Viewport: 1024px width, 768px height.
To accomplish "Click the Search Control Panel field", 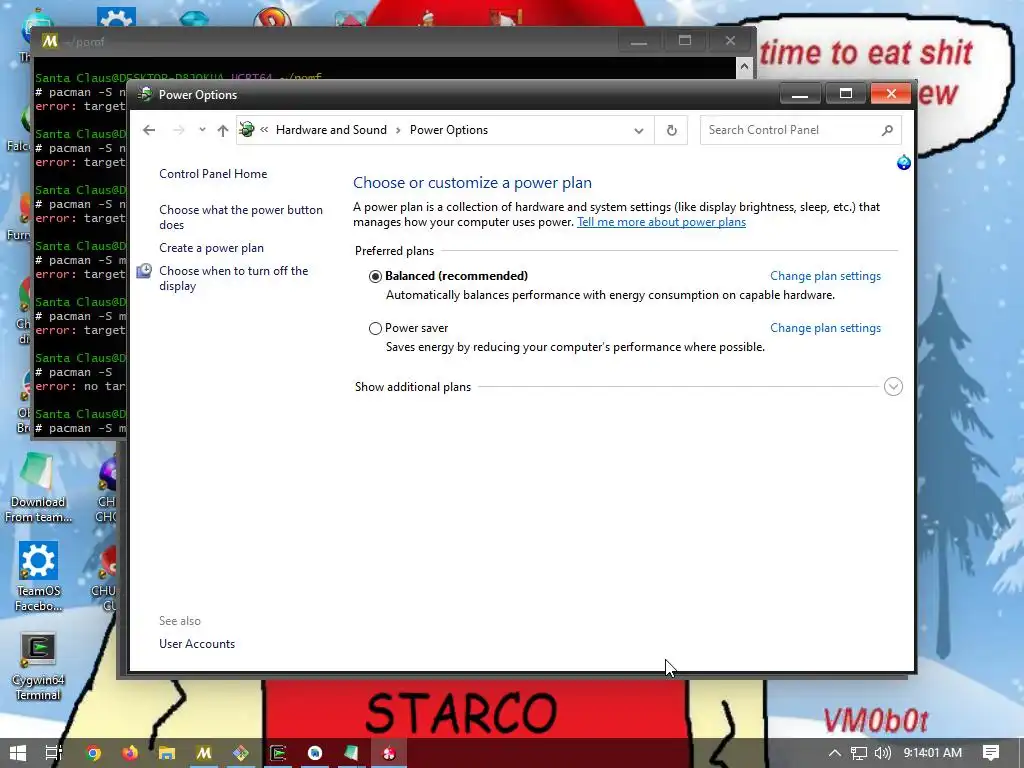I will 801,130.
